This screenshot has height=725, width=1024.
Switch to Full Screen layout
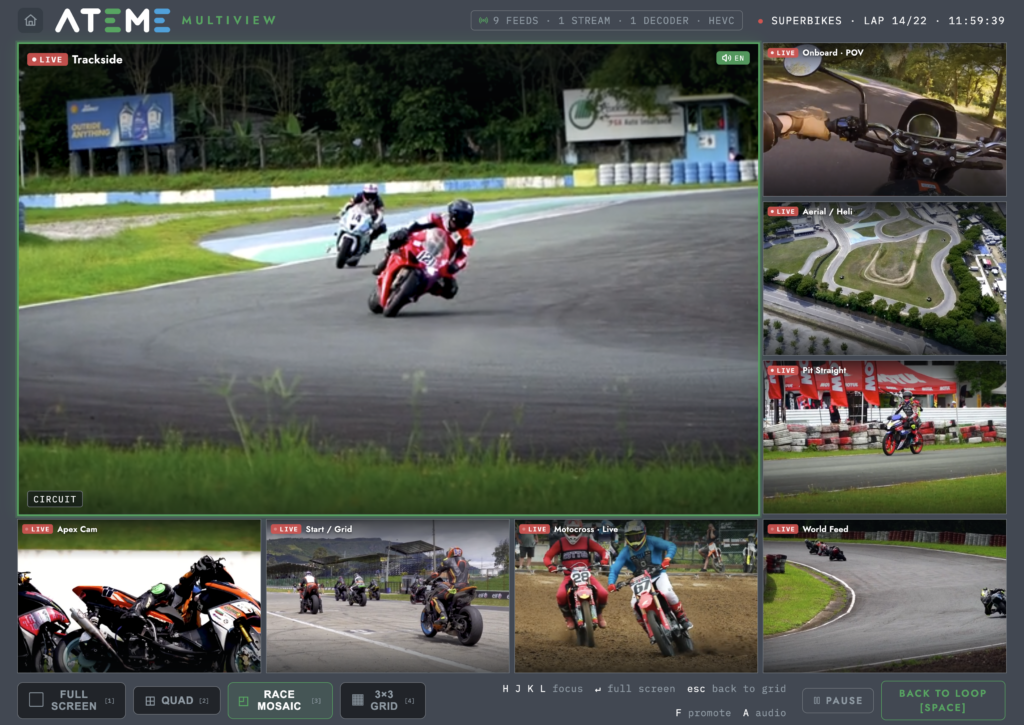pos(71,700)
